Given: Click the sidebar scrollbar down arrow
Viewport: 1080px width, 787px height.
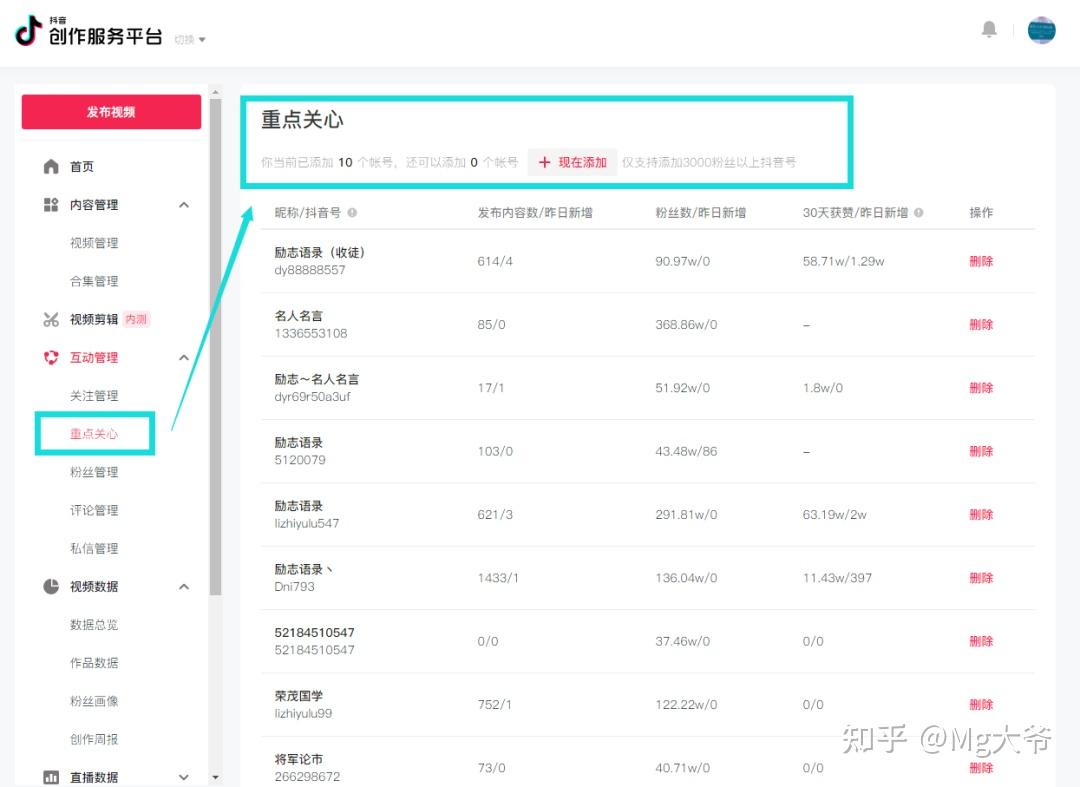Looking at the screenshot, I should pyautogui.click(x=216, y=778).
